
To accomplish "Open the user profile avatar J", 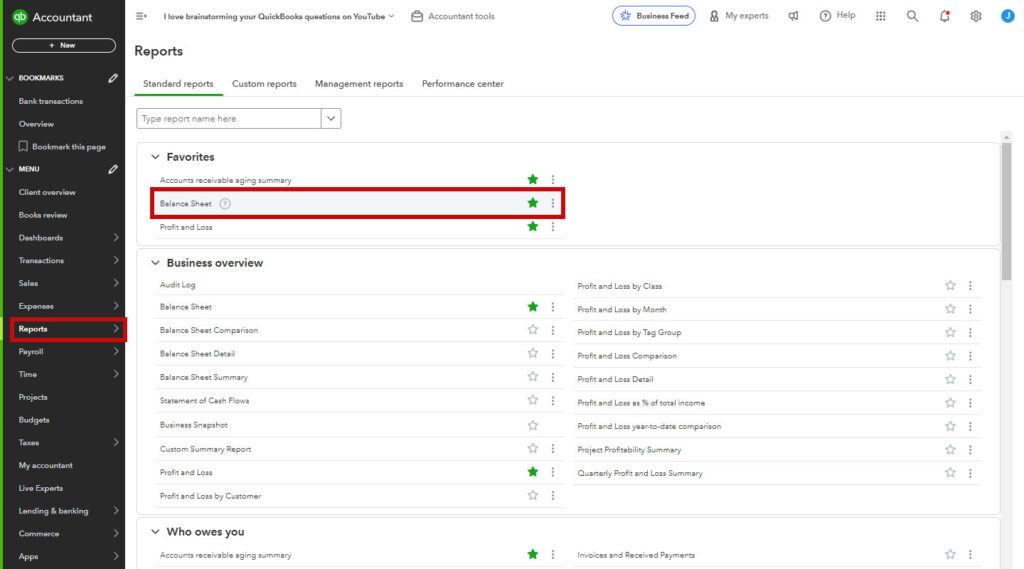I will click(1008, 16).
